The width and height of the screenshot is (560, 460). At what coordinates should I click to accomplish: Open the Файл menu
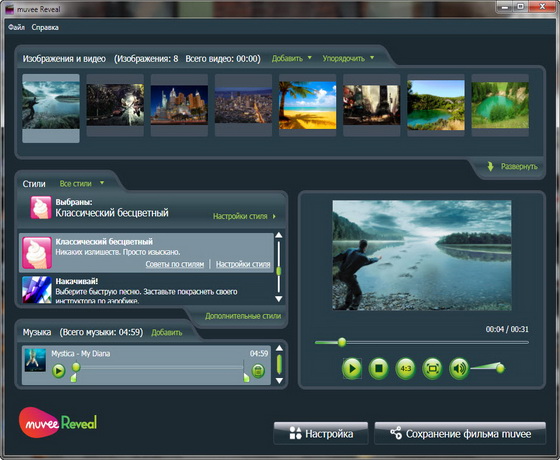pyautogui.click(x=16, y=27)
